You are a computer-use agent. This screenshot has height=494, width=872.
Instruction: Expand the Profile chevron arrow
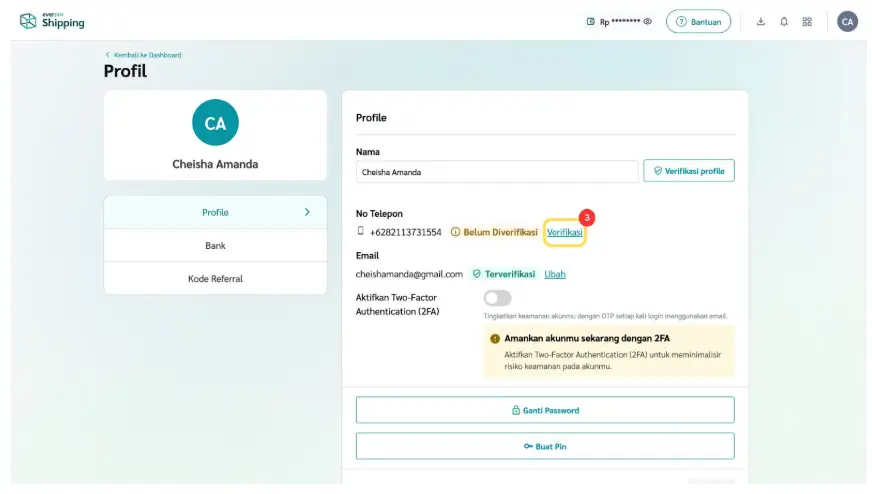pyautogui.click(x=307, y=212)
